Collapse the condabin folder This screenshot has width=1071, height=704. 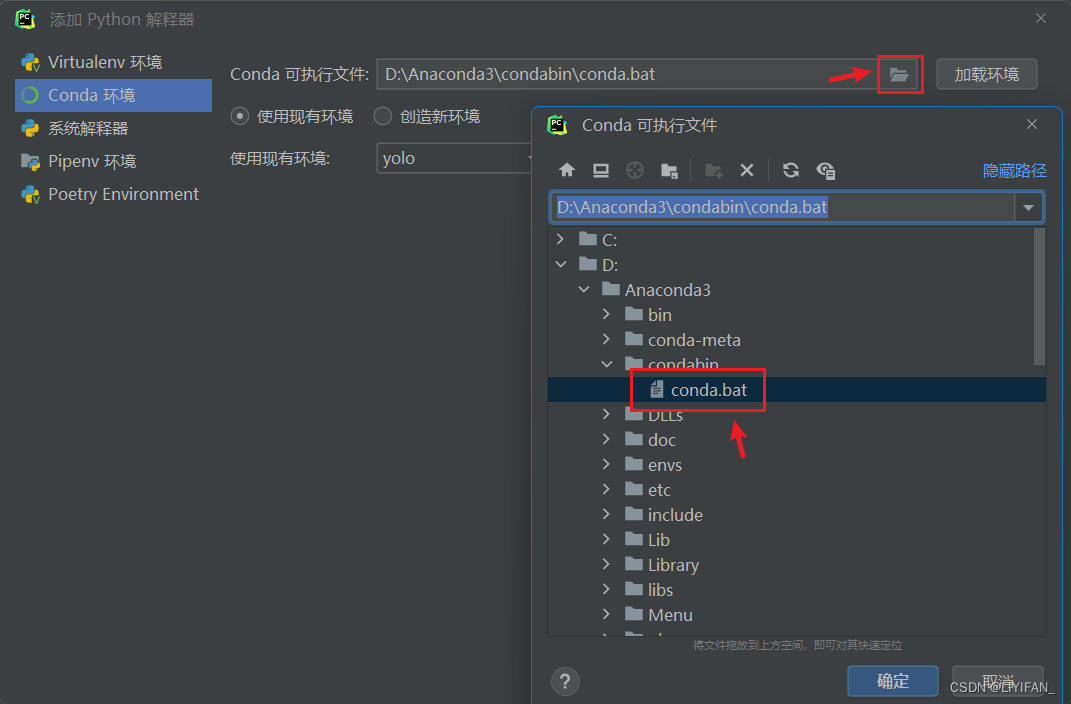coord(607,364)
